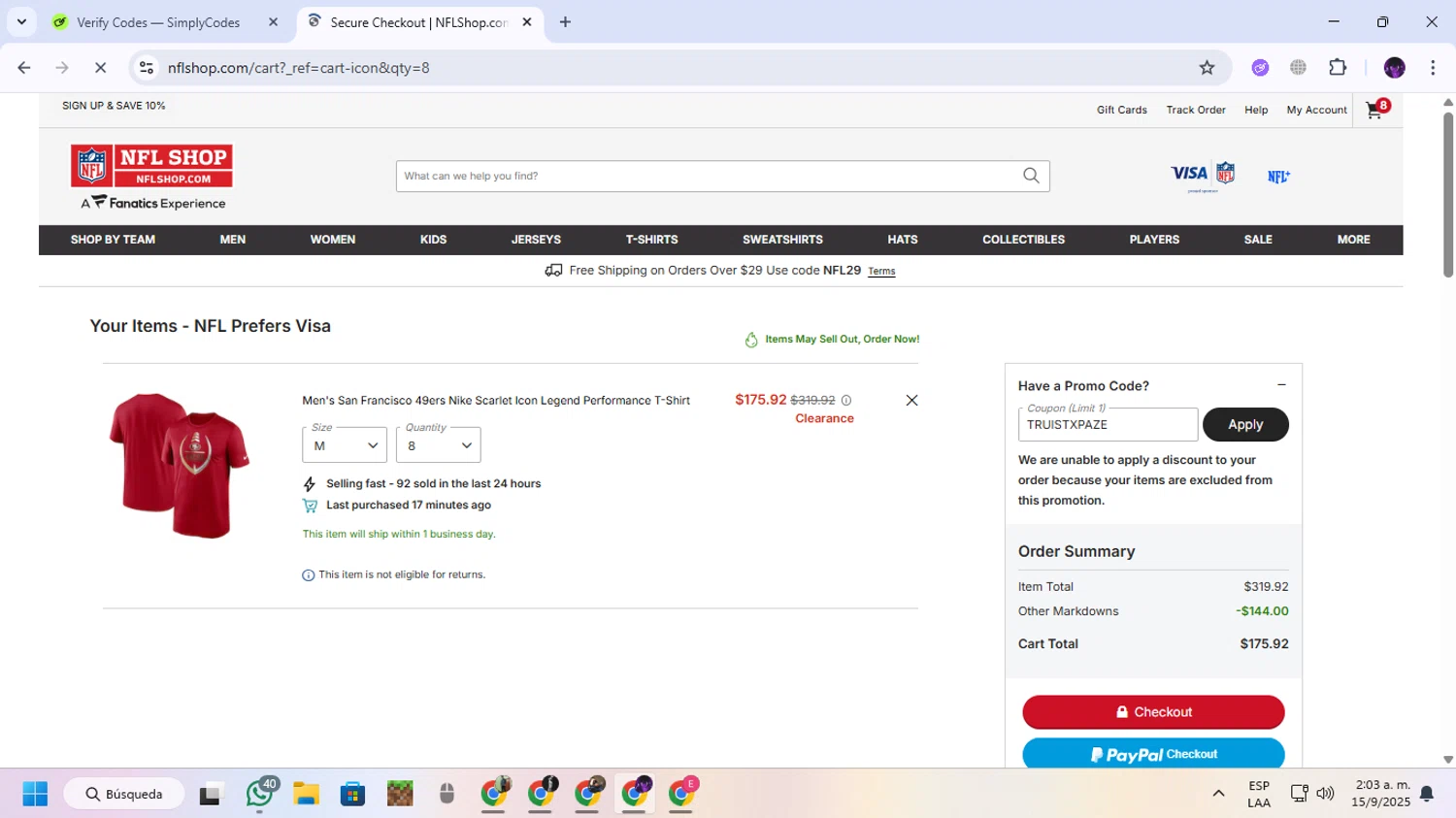The height and width of the screenshot is (818, 1456).
Task: View site information icon in address bar
Action: [x=147, y=68]
